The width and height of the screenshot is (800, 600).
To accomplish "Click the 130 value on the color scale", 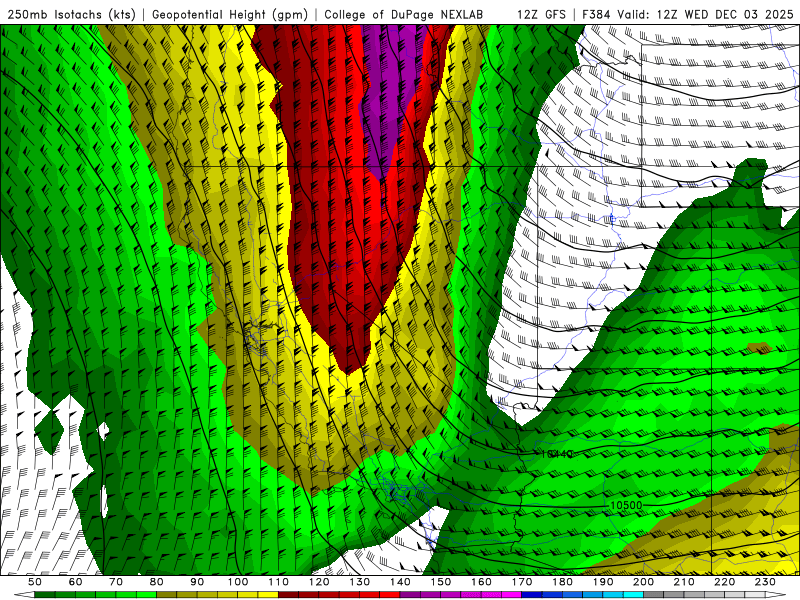I will pos(360,582).
